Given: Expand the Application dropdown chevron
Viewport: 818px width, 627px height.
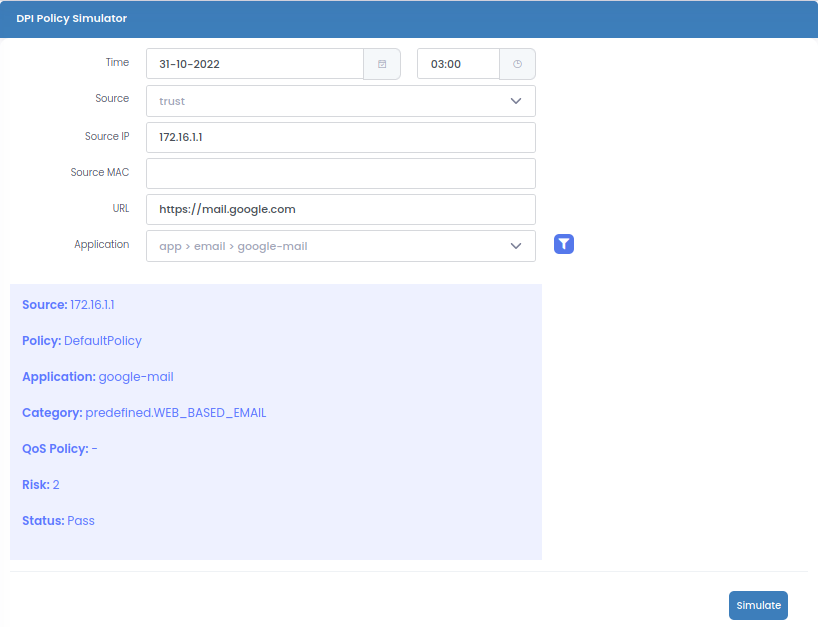Looking at the screenshot, I should point(516,246).
